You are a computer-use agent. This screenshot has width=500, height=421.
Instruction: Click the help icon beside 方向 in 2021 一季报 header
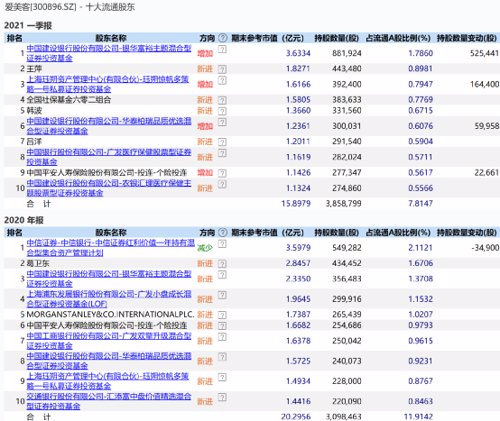[x=223, y=38]
